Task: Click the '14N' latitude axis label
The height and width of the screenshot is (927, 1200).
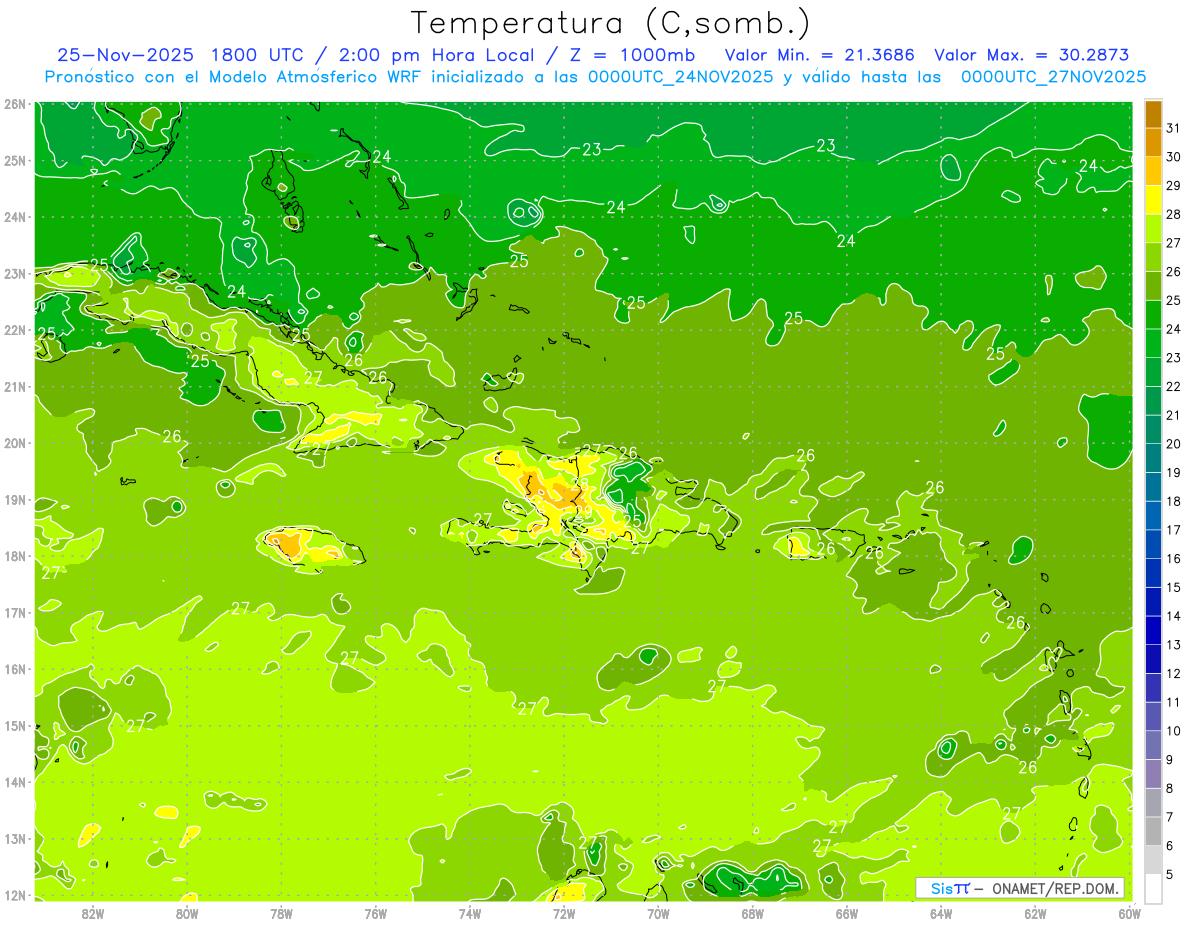Action: click(14, 782)
